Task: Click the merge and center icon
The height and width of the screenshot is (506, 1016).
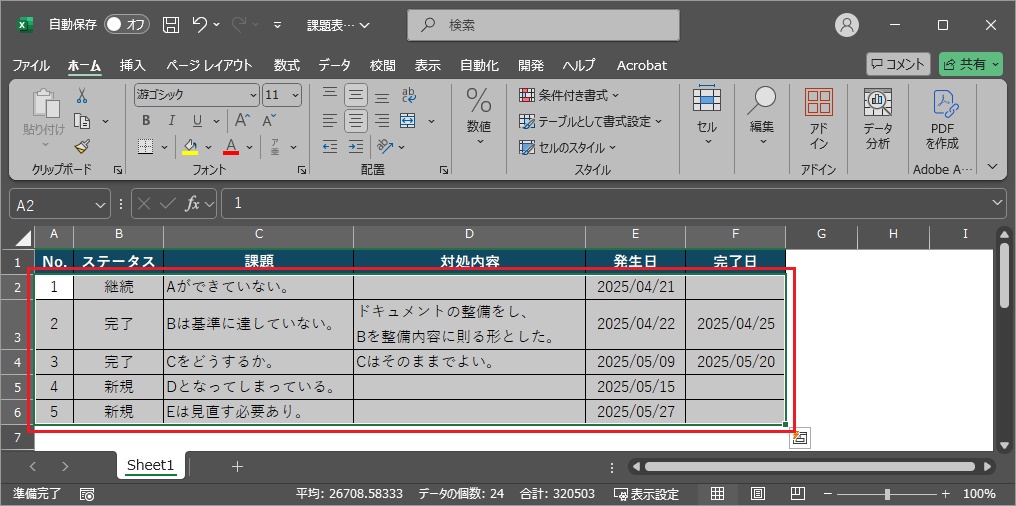Action: 408,121
